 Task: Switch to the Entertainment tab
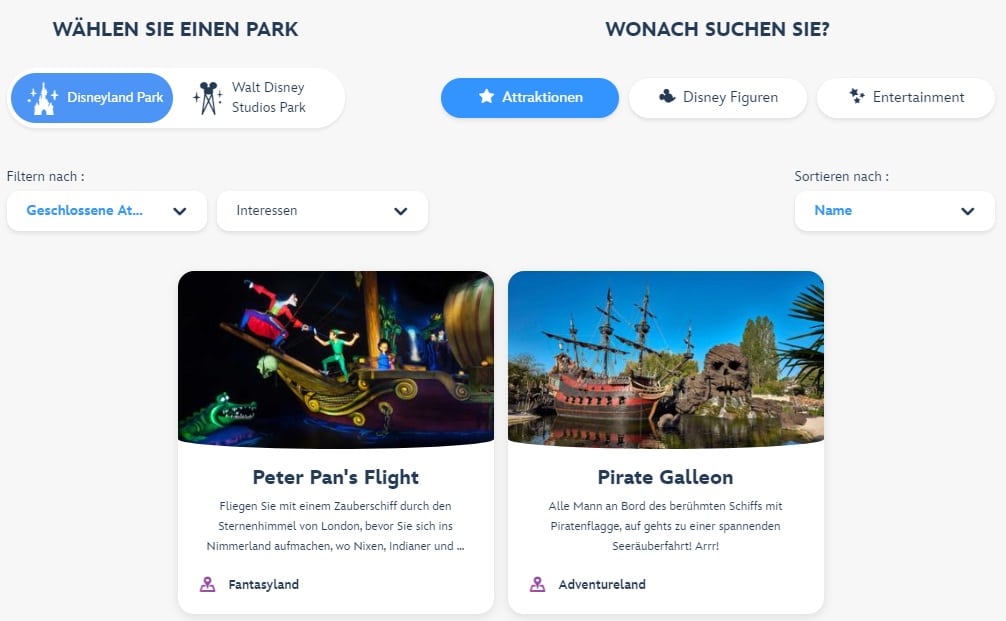(x=906, y=98)
